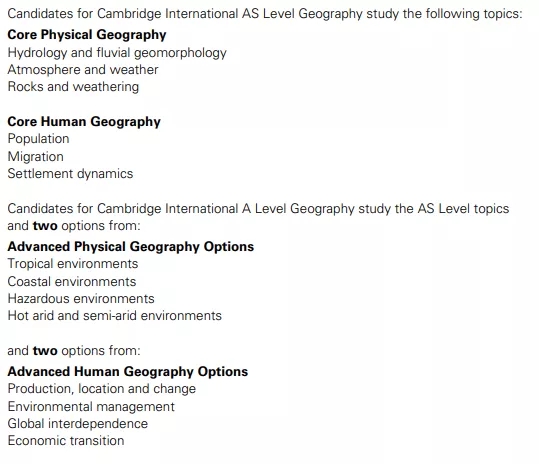Select the Settlement dynamics line
The width and height of the screenshot is (539, 464).
70,174
